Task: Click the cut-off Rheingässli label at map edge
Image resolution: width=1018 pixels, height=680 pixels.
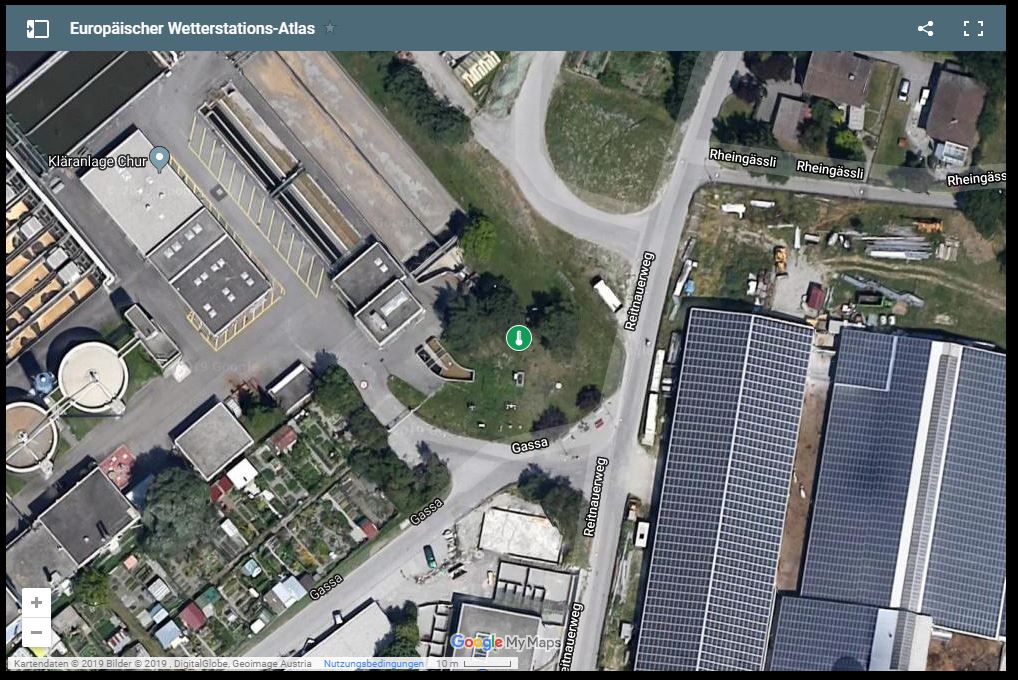Action: point(976,179)
